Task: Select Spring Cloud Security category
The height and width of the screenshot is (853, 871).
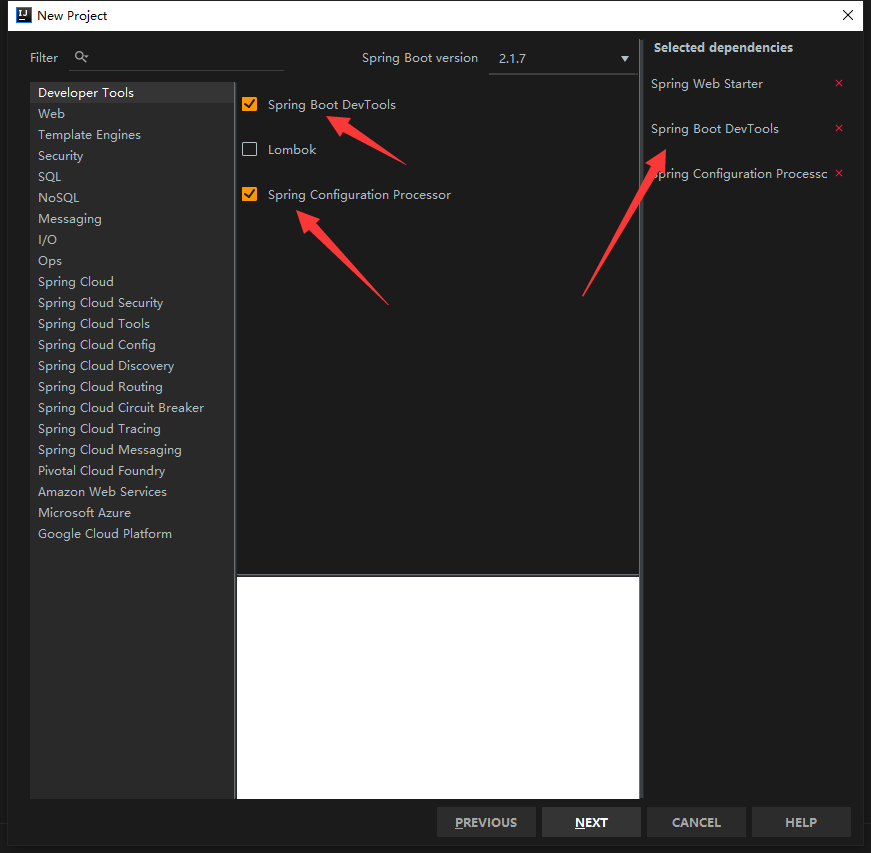Action: (132, 303)
